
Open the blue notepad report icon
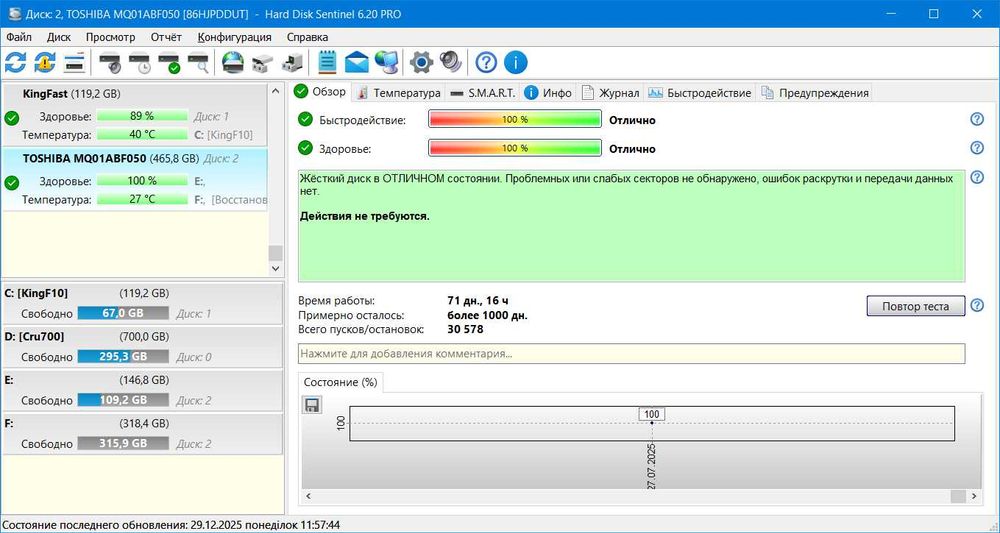pos(327,62)
